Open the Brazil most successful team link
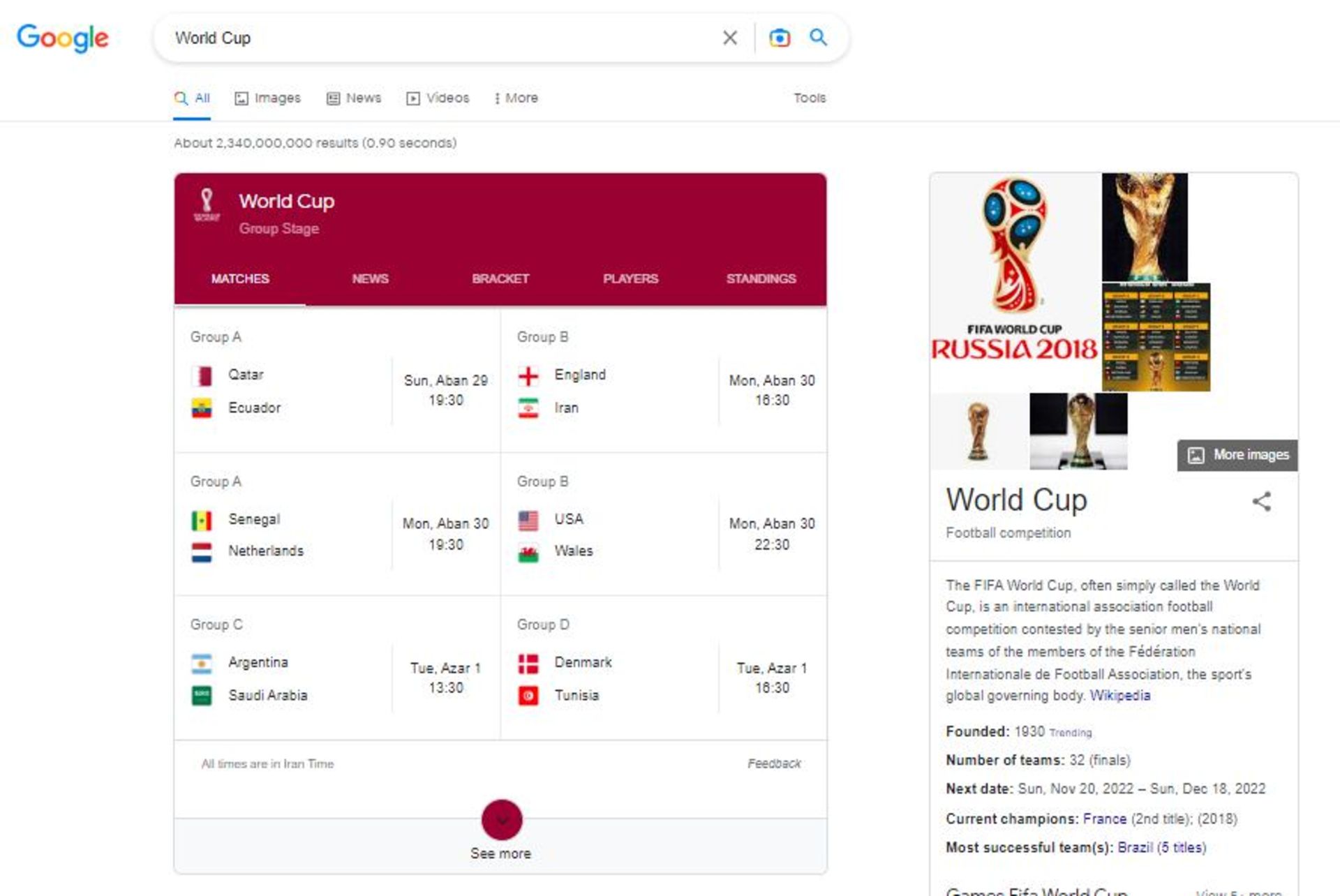The height and width of the screenshot is (896, 1340). [x=1135, y=847]
